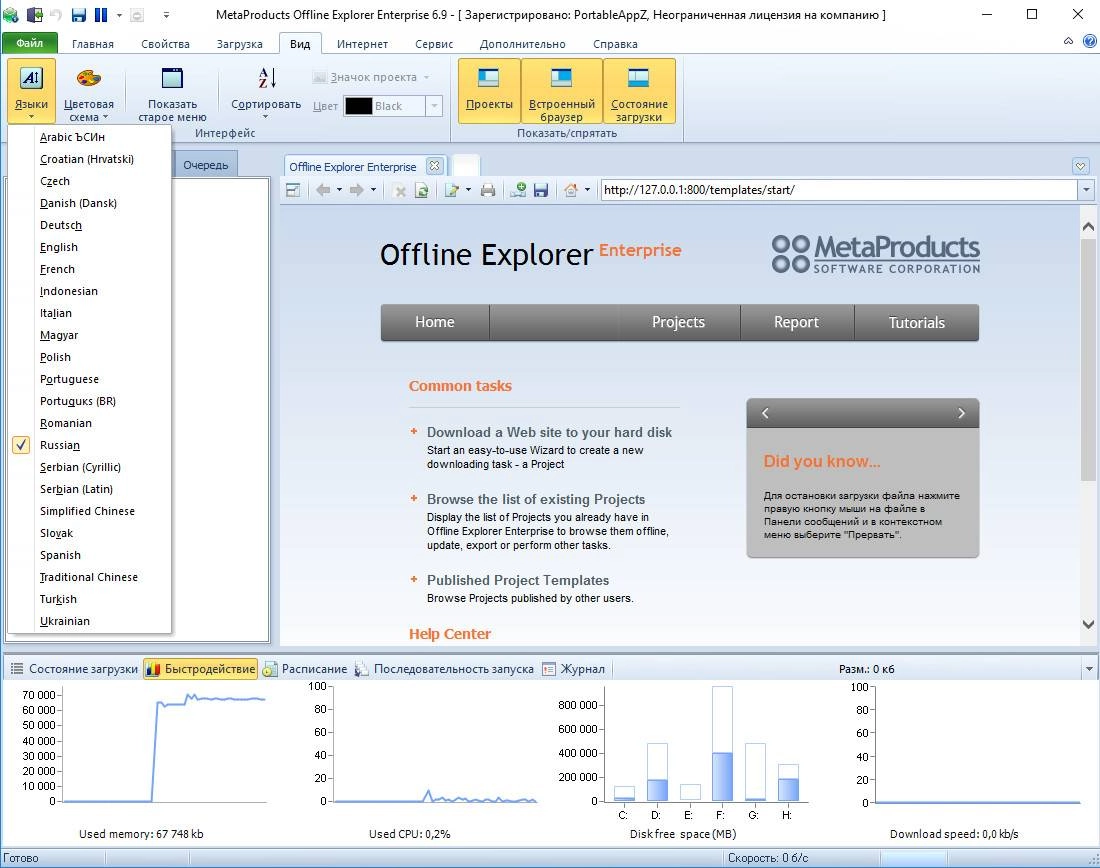Expand the back history dropdown arrow

pyautogui.click(x=339, y=190)
